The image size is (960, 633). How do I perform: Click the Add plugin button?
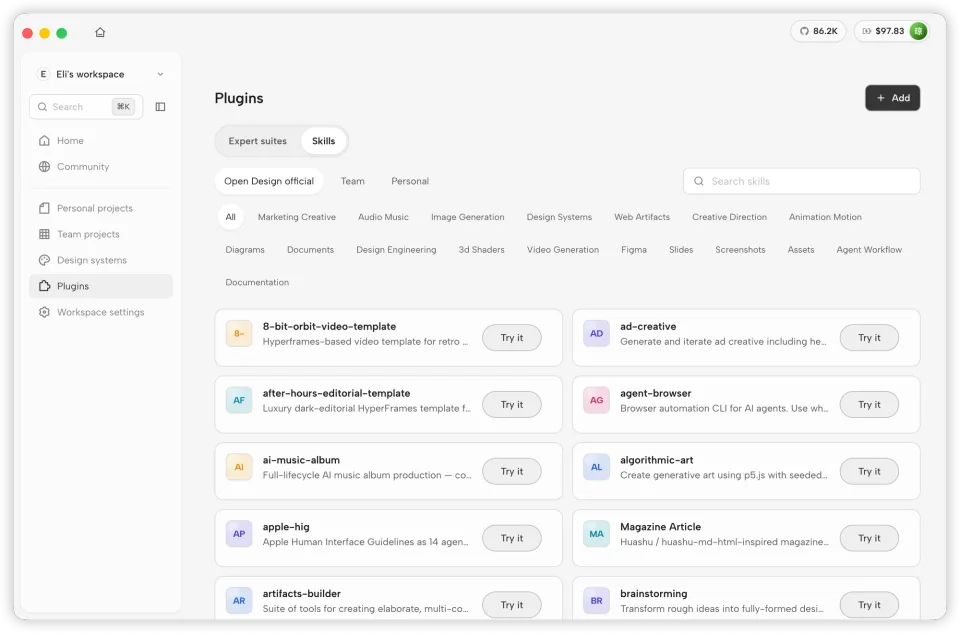[x=892, y=98]
